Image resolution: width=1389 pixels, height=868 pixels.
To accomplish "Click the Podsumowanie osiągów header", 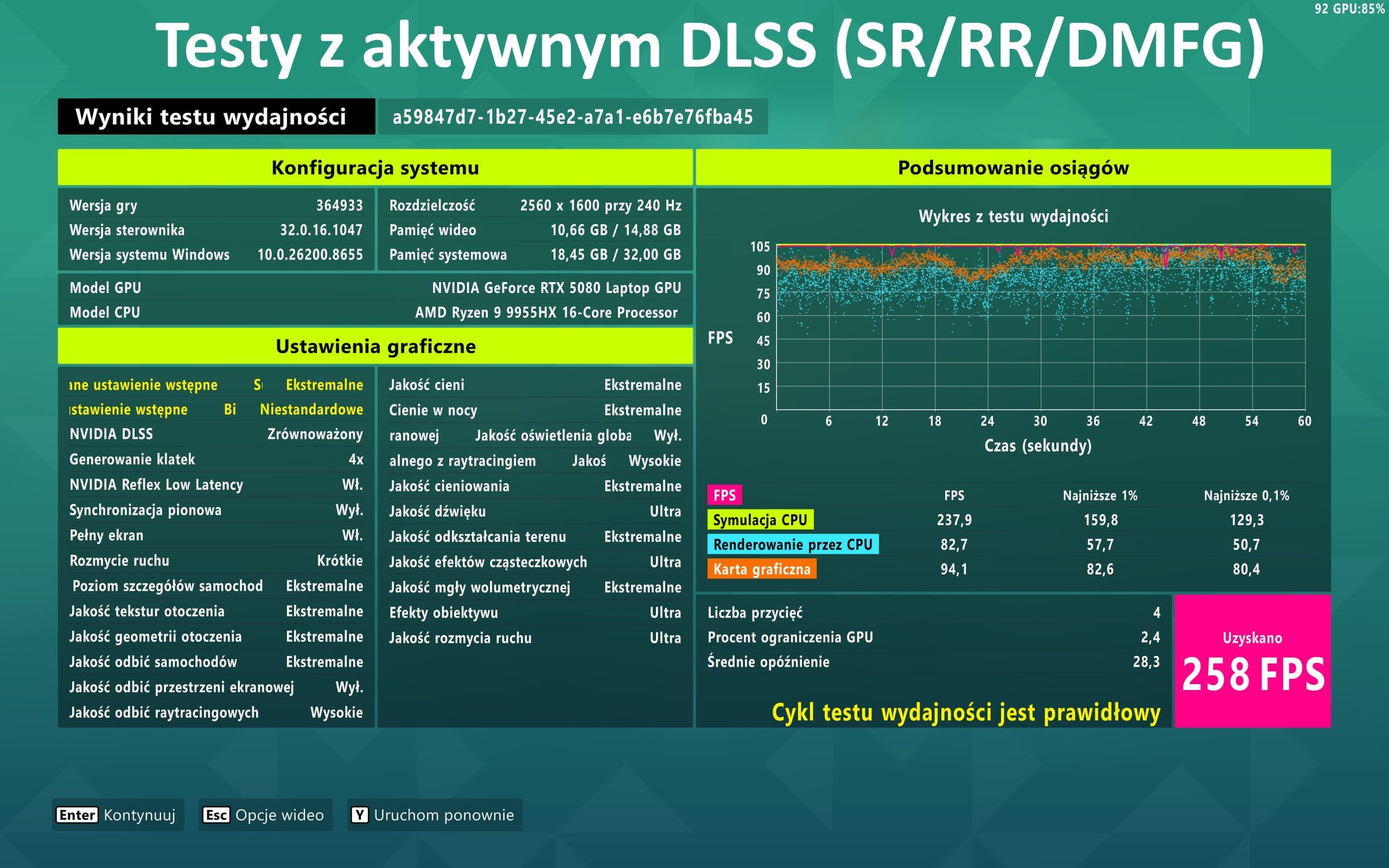I will (x=1013, y=168).
